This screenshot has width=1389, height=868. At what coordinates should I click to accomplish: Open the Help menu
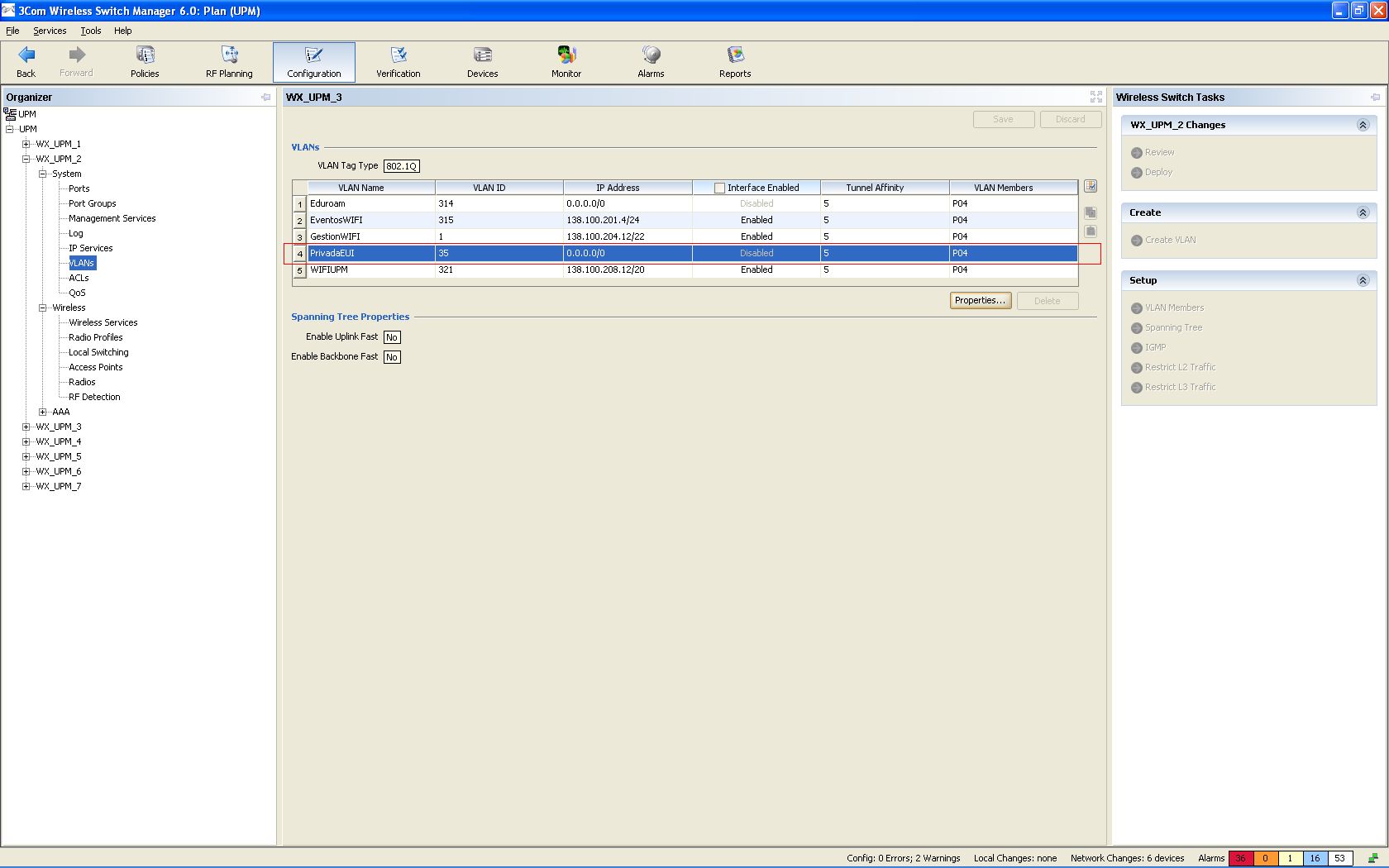123,31
